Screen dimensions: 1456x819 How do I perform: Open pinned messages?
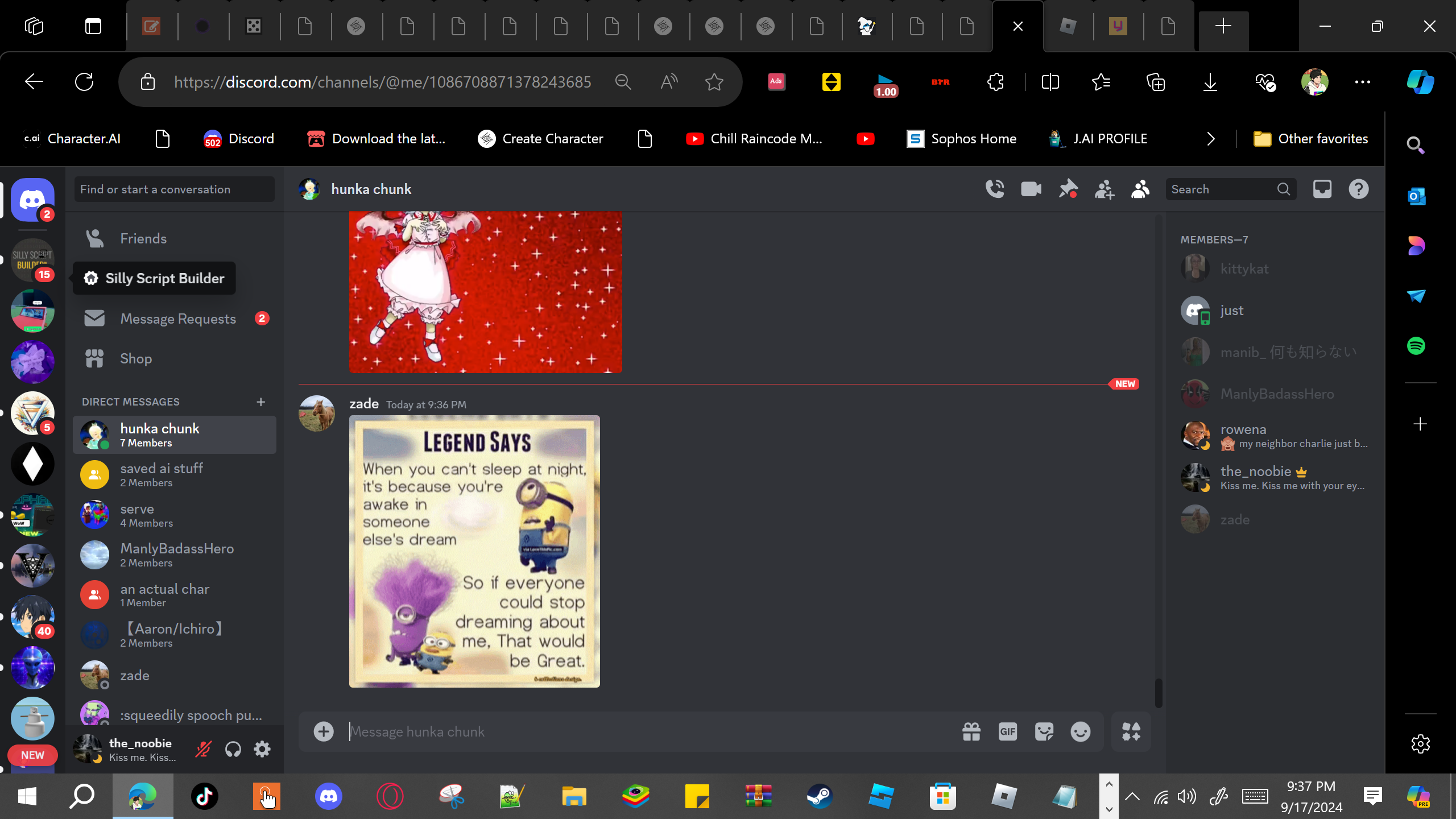[1068, 189]
